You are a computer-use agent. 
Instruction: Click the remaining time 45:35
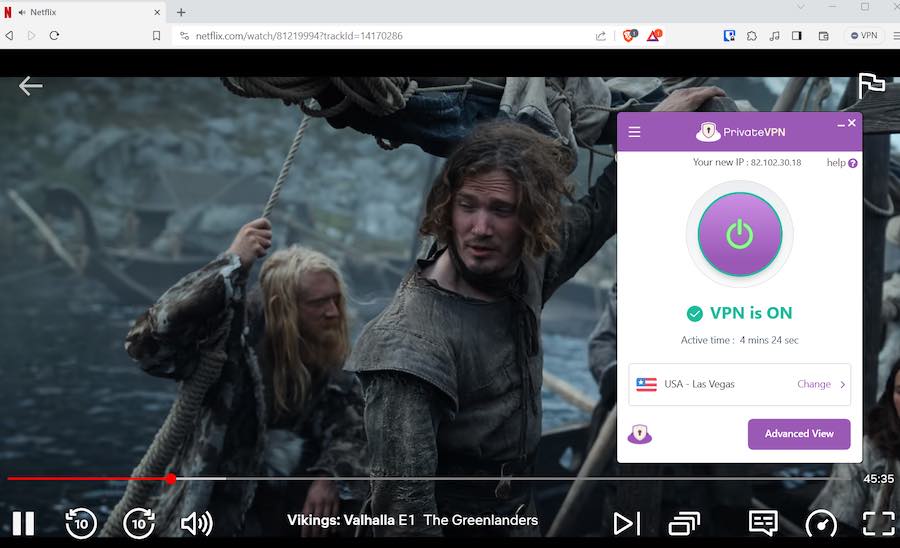click(x=879, y=479)
